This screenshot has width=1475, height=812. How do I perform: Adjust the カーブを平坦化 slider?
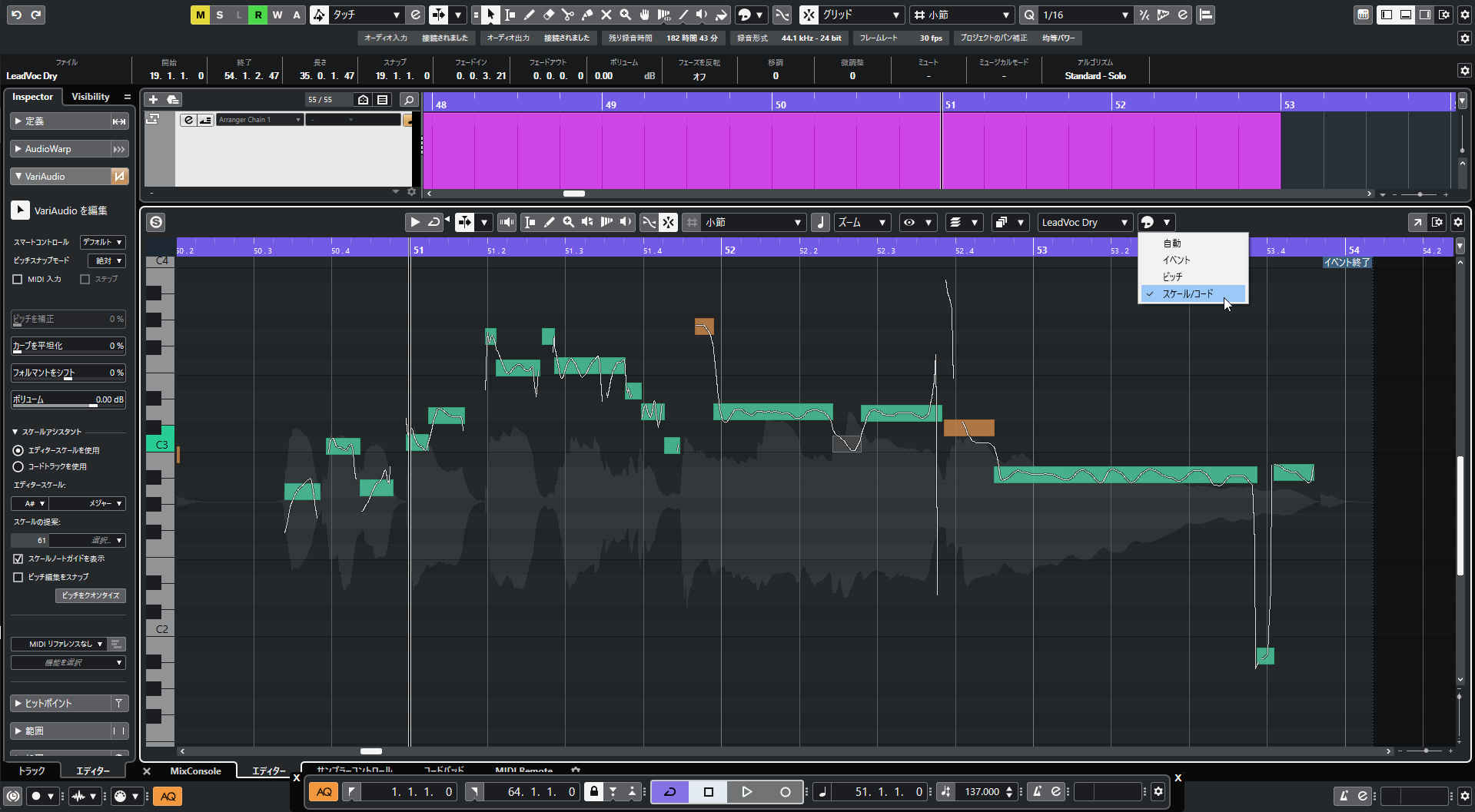click(x=68, y=346)
